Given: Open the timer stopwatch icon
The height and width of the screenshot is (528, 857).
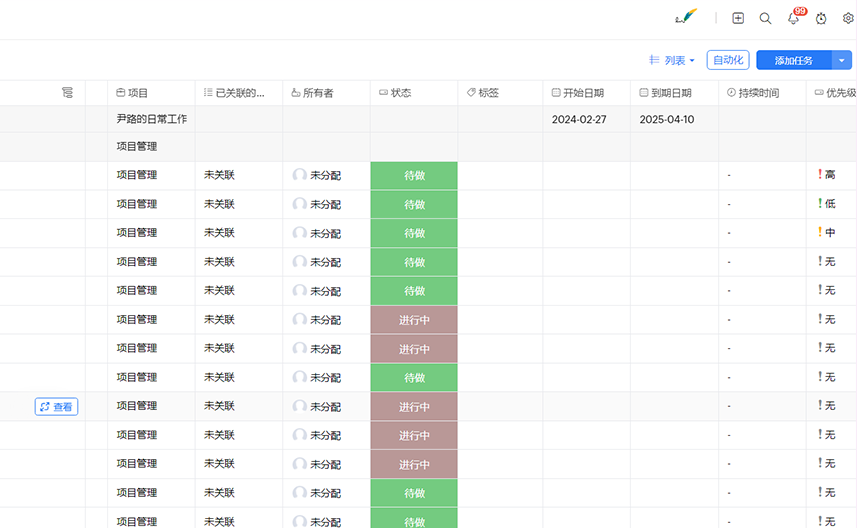Looking at the screenshot, I should click(x=821, y=19).
